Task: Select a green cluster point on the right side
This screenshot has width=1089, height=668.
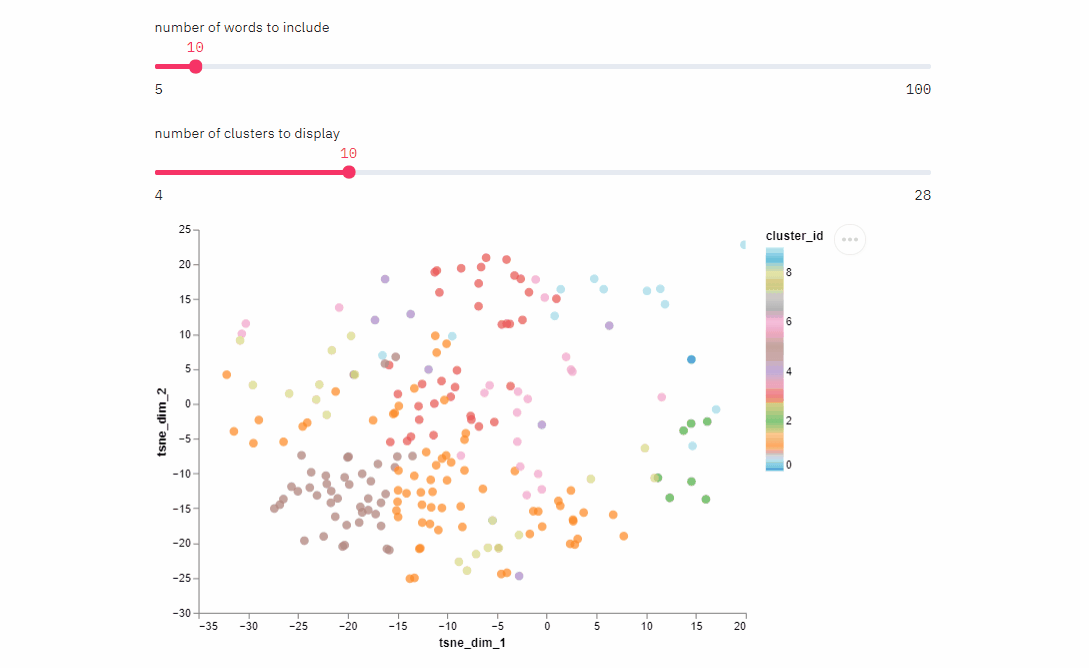Action: click(689, 421)
